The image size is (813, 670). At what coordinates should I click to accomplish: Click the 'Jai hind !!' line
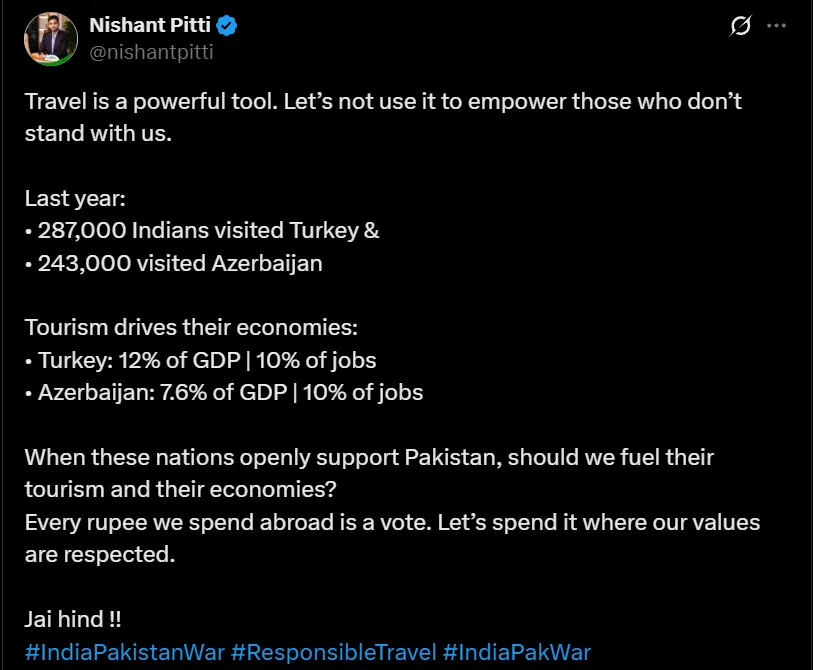[73, 619]
